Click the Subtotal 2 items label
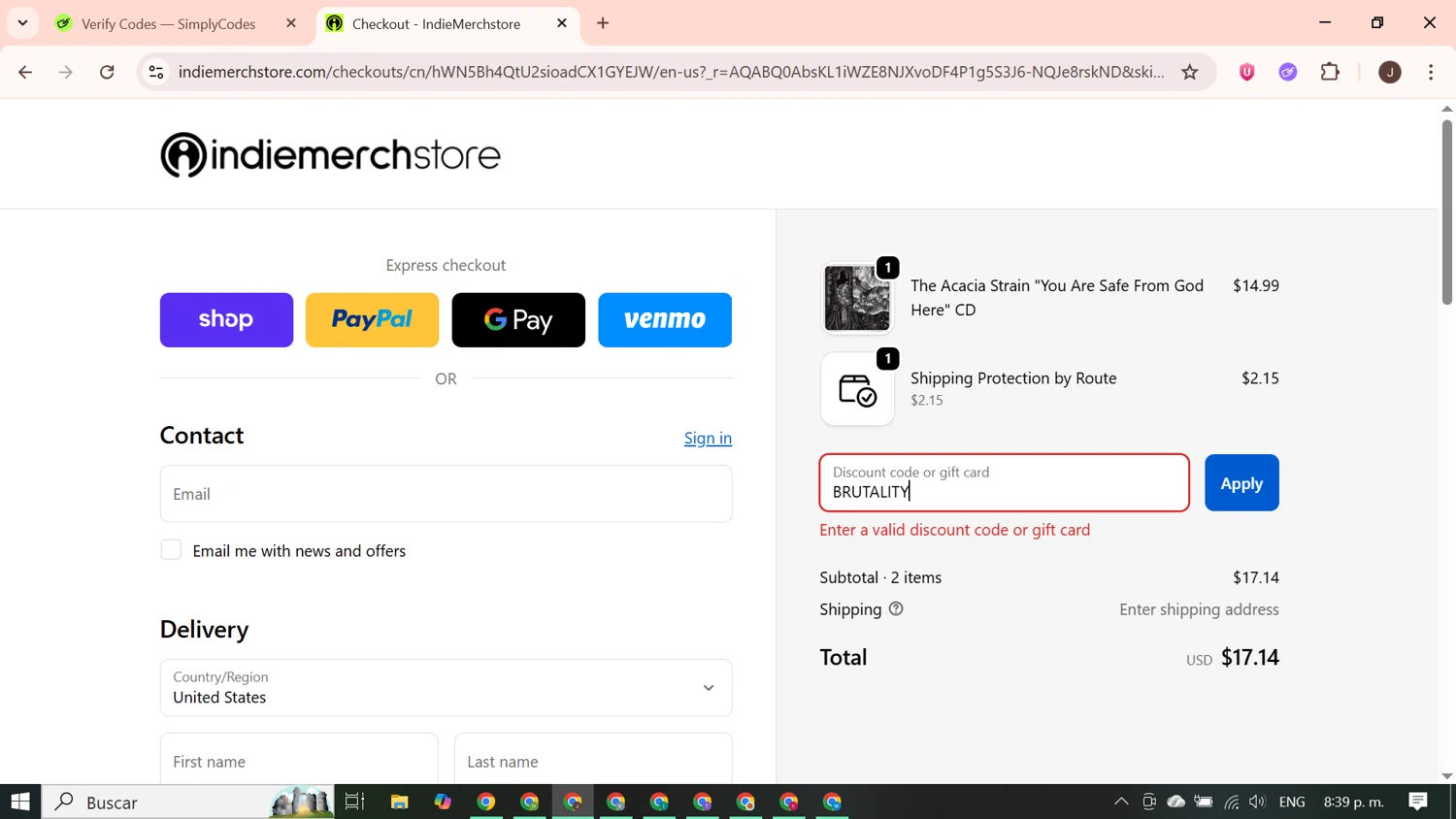 pos(880,577)
